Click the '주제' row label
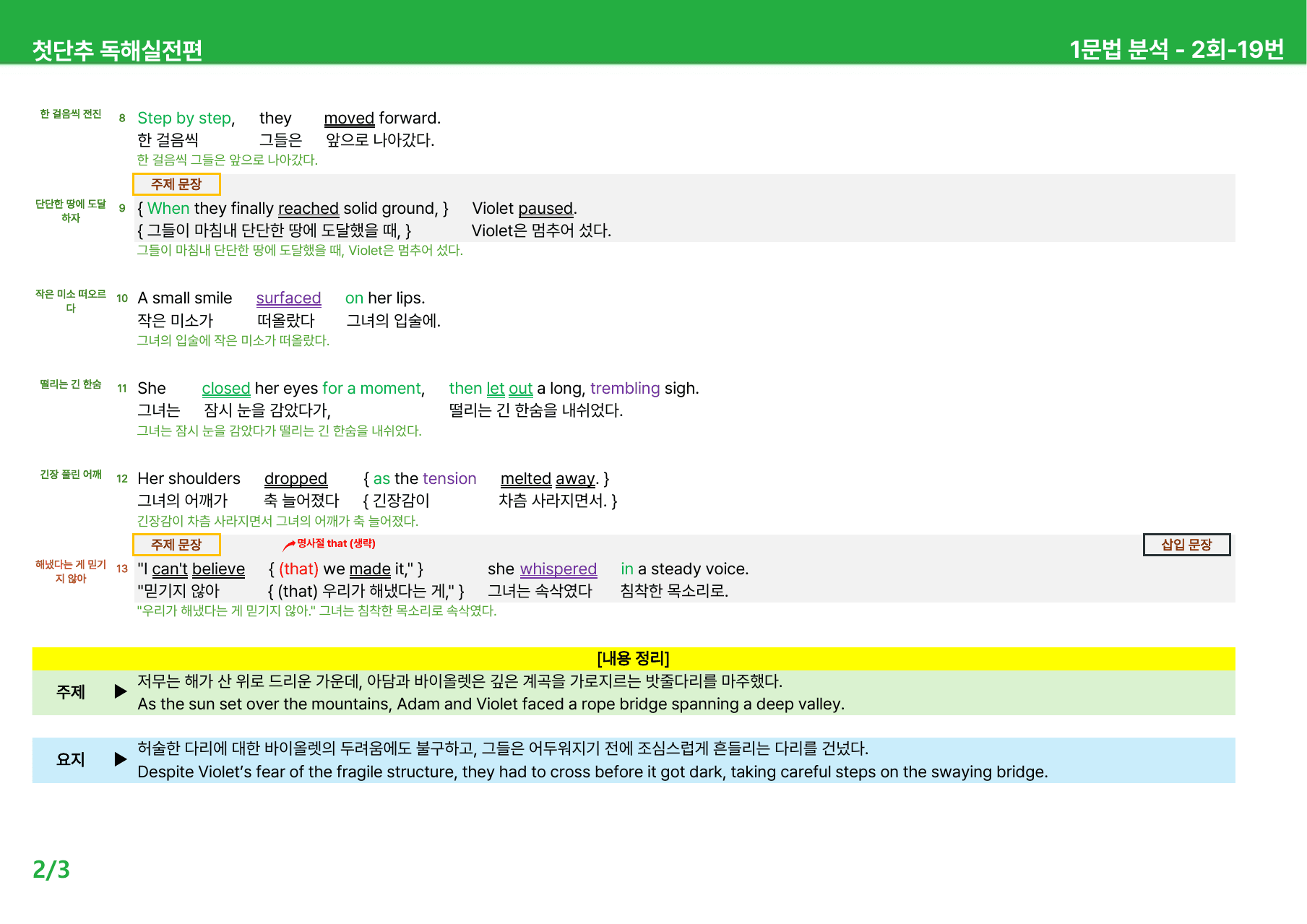Viewport: 1307px width, 924px height. click(x=71, y=692)
